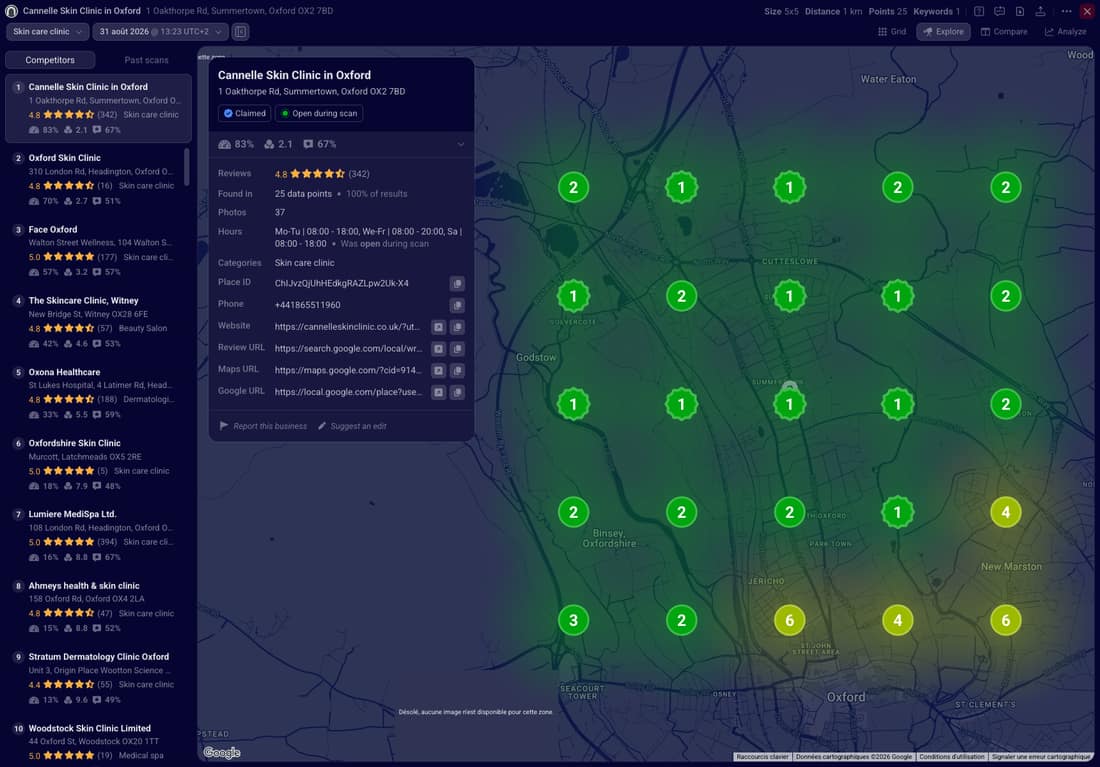
Task: Copy the Maps URL link
Action: click(x=457, y=371)
